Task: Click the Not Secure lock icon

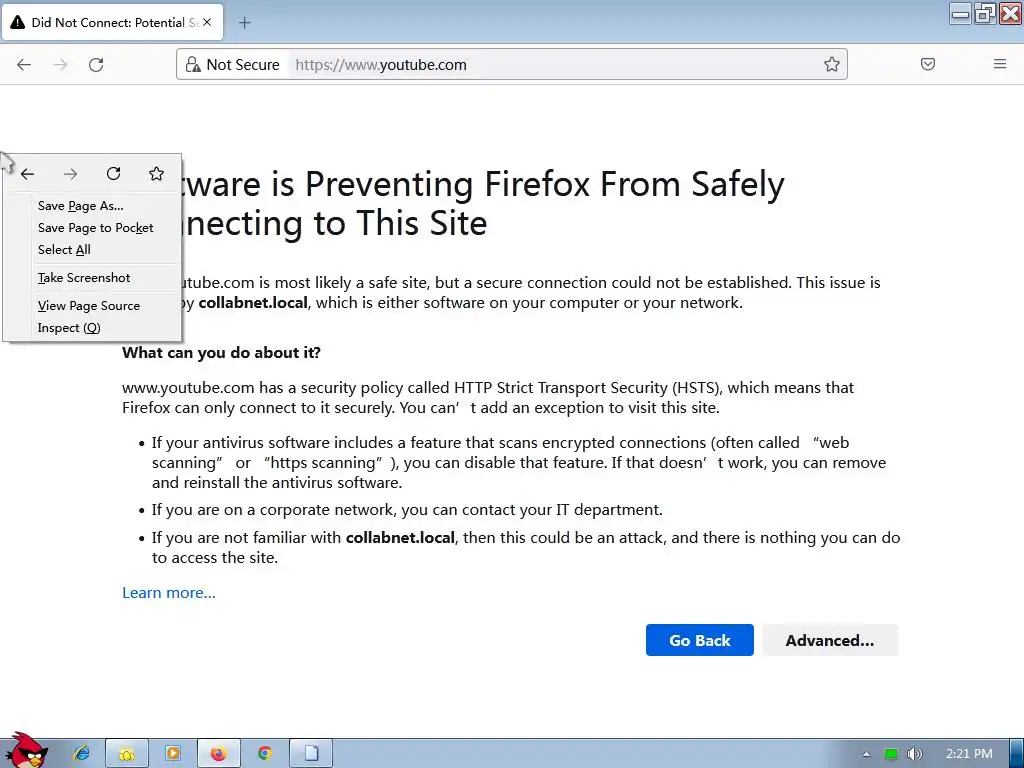Action: (x=193, y=65)
